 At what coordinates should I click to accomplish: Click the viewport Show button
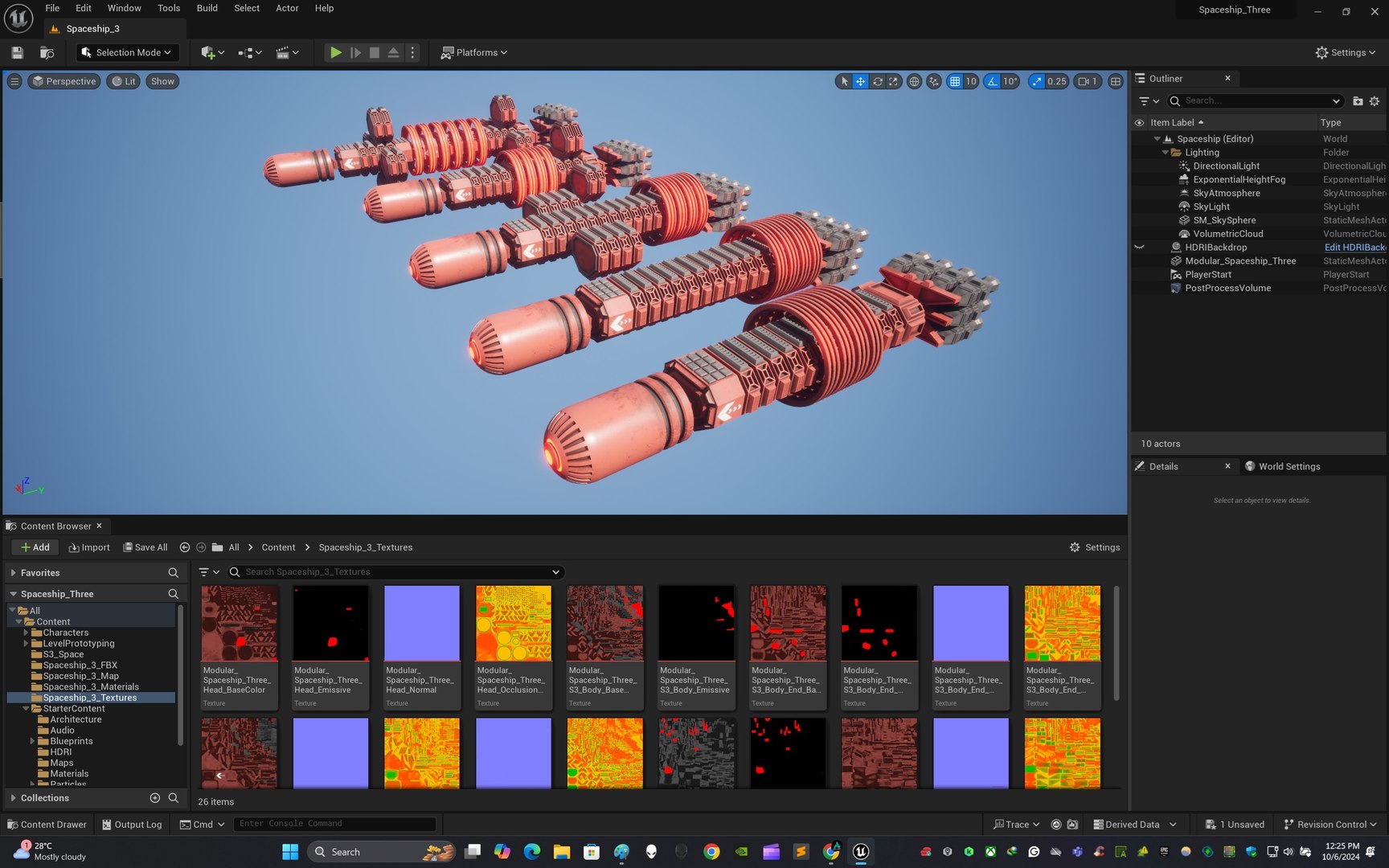pos(162,81)
